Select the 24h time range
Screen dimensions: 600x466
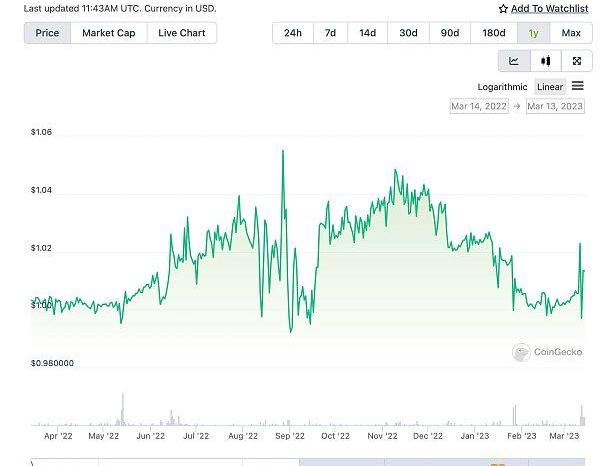pyautogui.click(x=293, y=33)
